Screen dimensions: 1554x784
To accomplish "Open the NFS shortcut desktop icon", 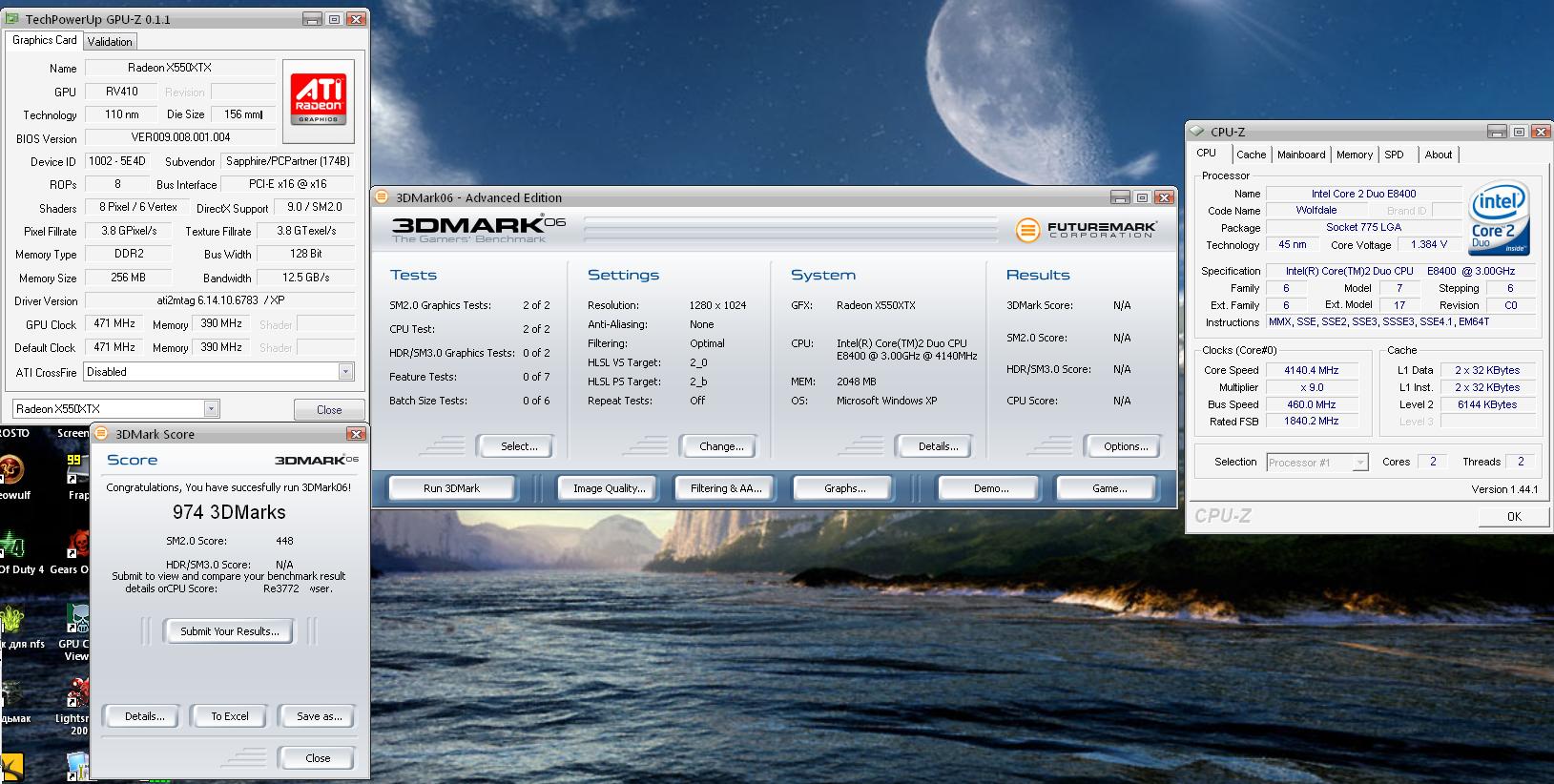I will click(19, 625).
